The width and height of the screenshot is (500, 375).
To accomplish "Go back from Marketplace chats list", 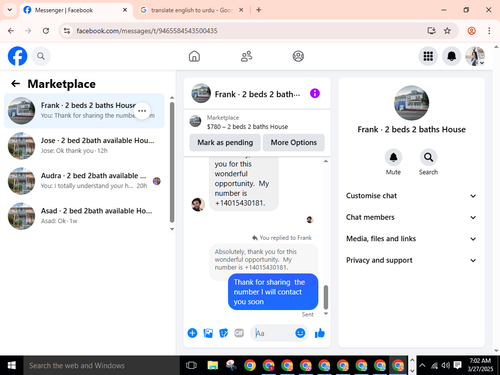I will click(16, 84).
